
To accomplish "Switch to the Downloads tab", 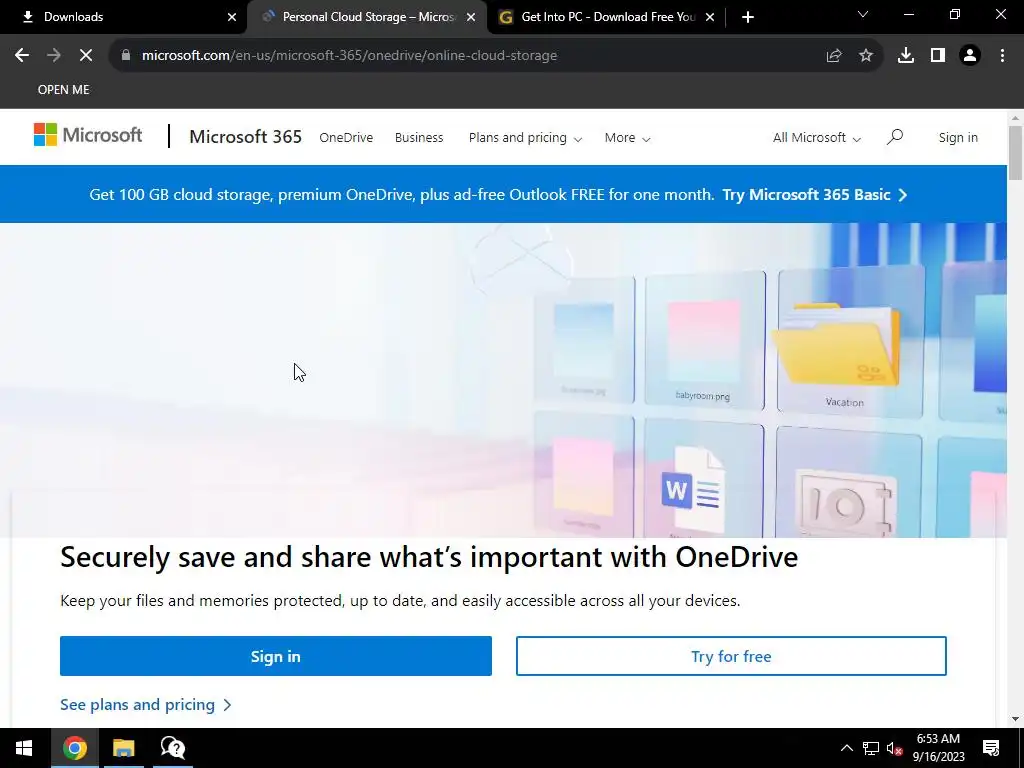I will point(124,18).
